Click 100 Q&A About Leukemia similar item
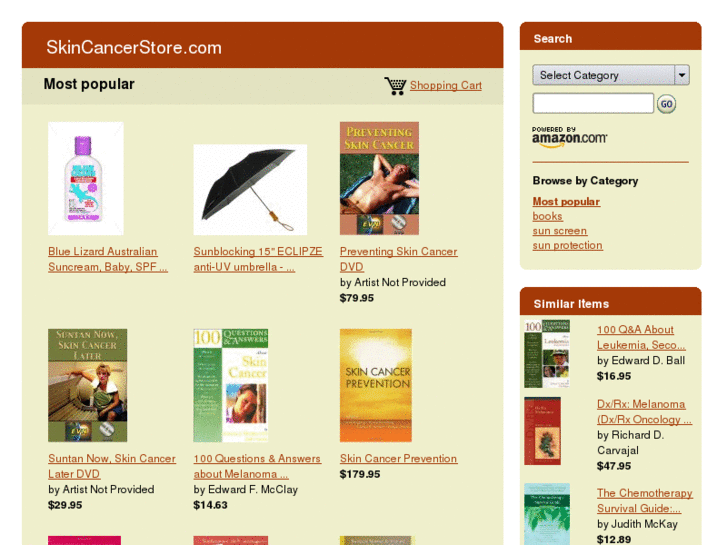 point(641,337)
